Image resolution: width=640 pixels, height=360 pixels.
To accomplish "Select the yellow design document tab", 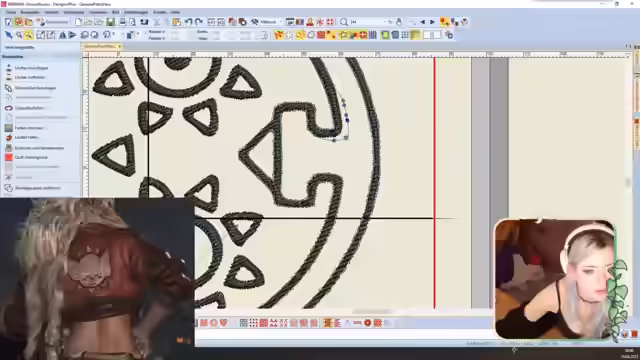I will click(100, 47).
